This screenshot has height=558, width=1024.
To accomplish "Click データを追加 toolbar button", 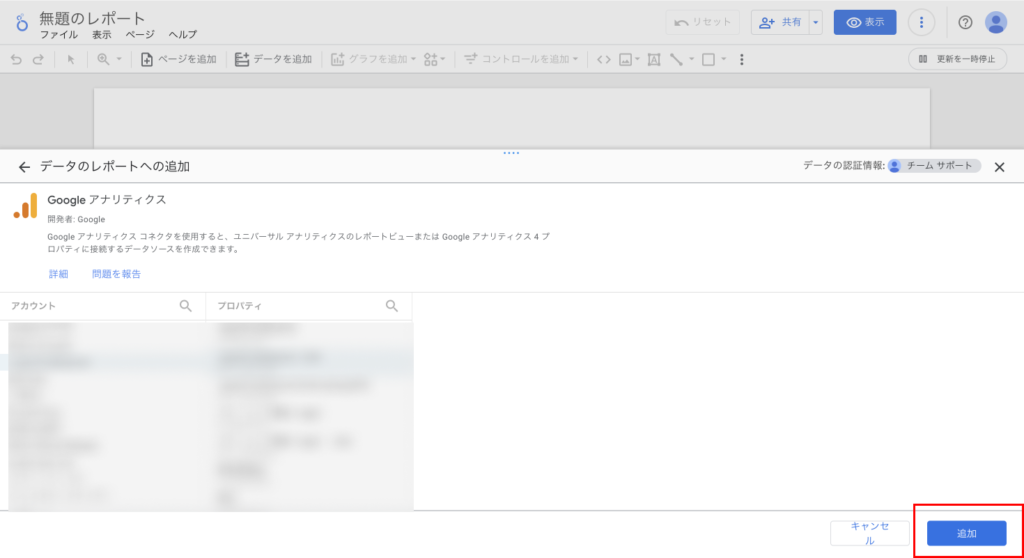I will 273,59.
